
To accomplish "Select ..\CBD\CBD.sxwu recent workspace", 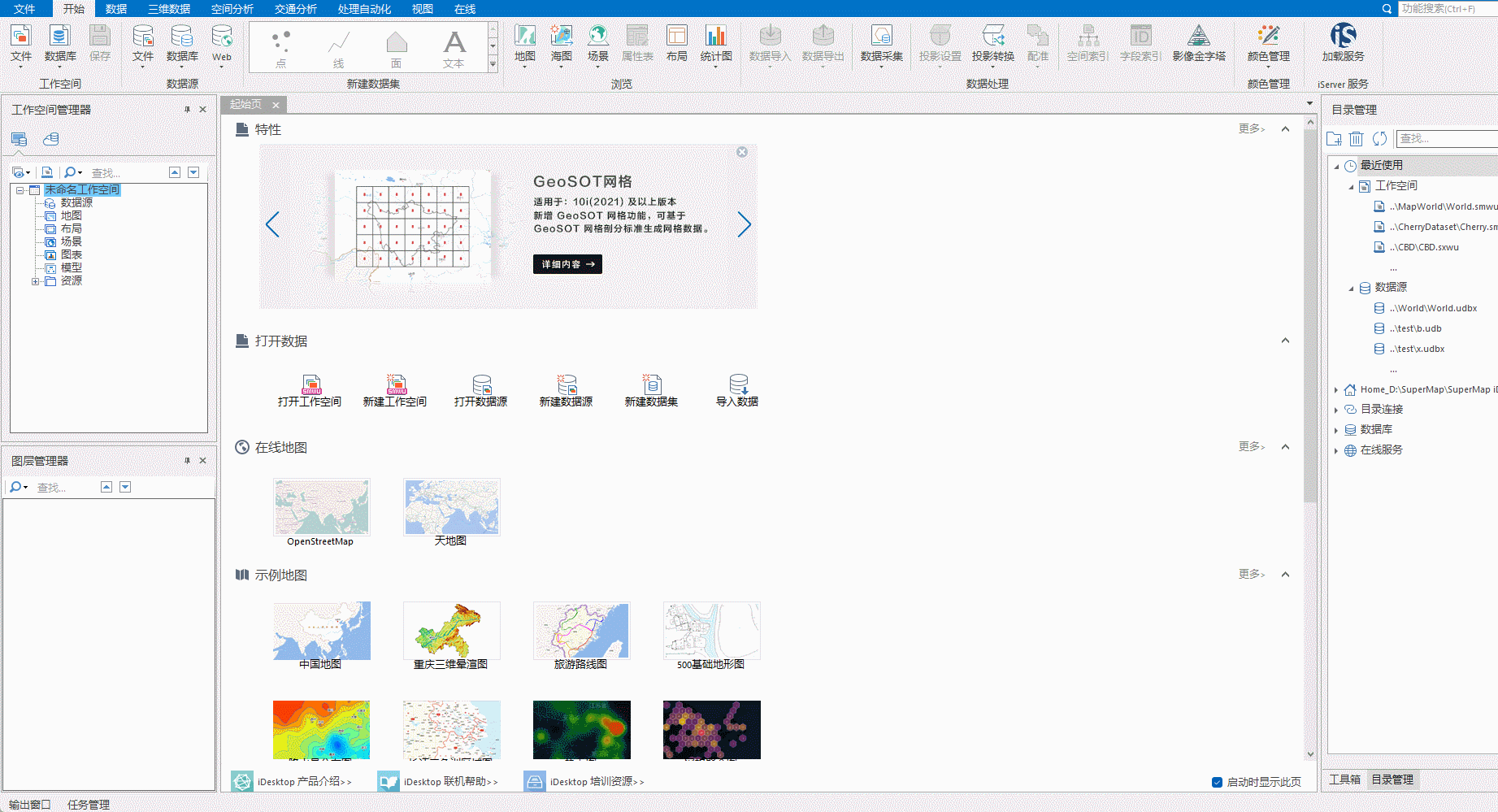I will (1424, 247).
